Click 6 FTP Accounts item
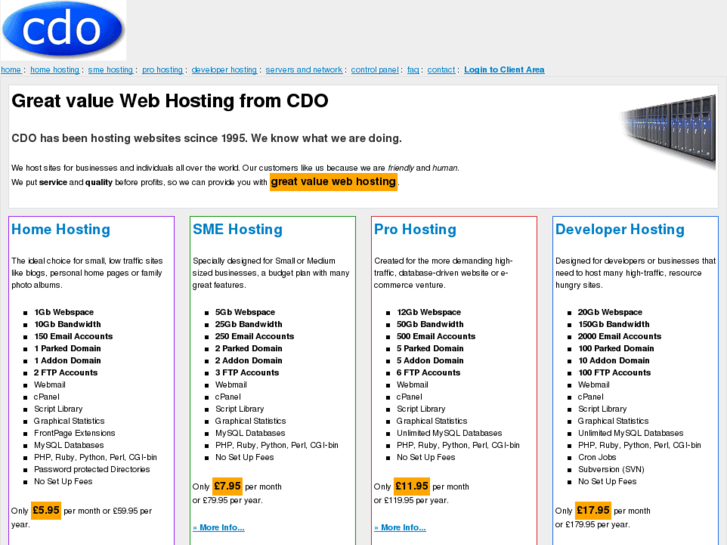Screen dimensions: 727x545 pos(428,372)
